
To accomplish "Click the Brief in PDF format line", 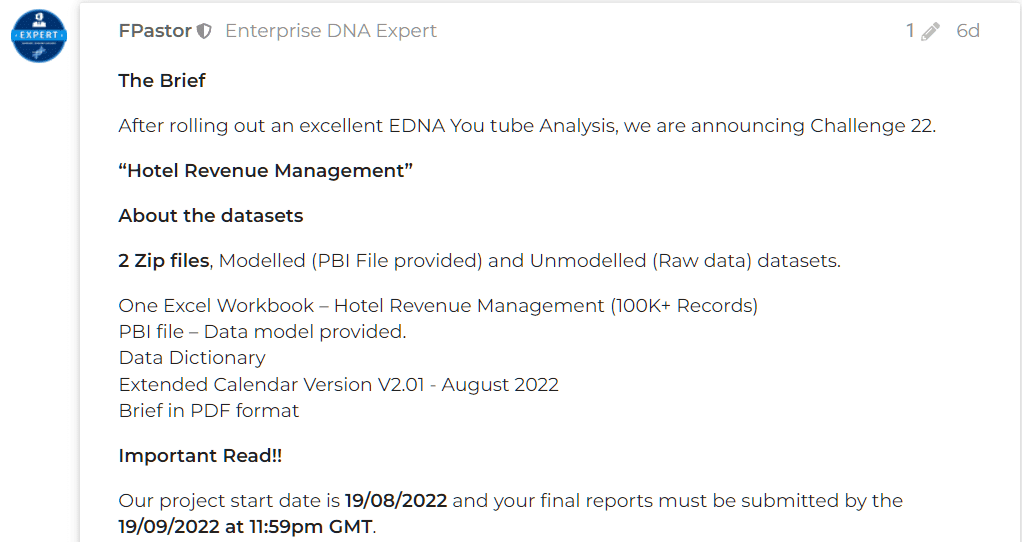I will (209, 410).
